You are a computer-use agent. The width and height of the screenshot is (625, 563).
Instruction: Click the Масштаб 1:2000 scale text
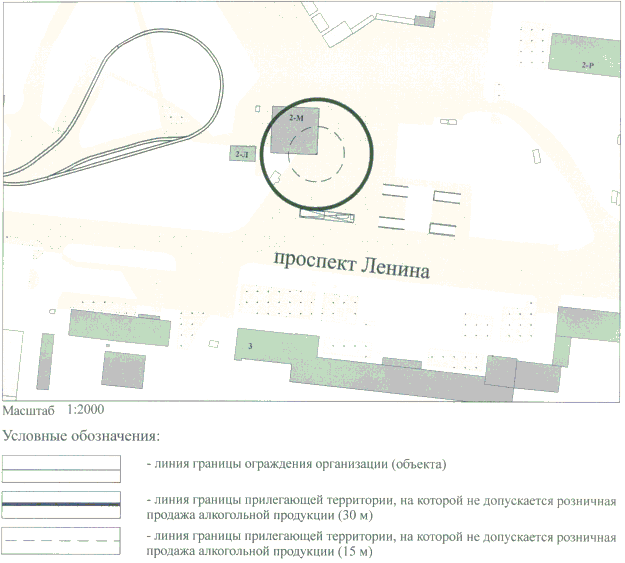[52, 410]
